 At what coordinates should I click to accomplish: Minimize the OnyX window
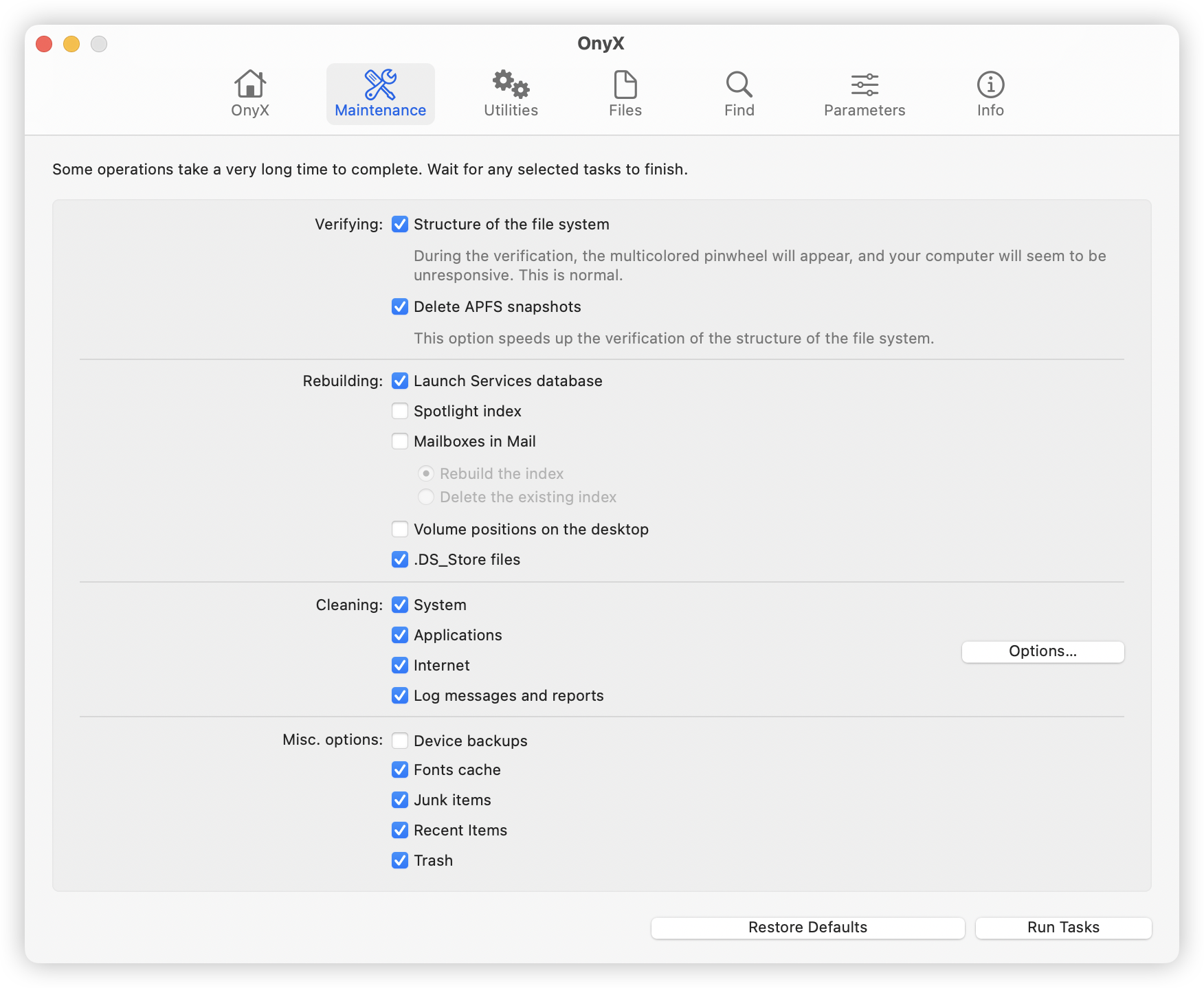[x=71, y=44]
